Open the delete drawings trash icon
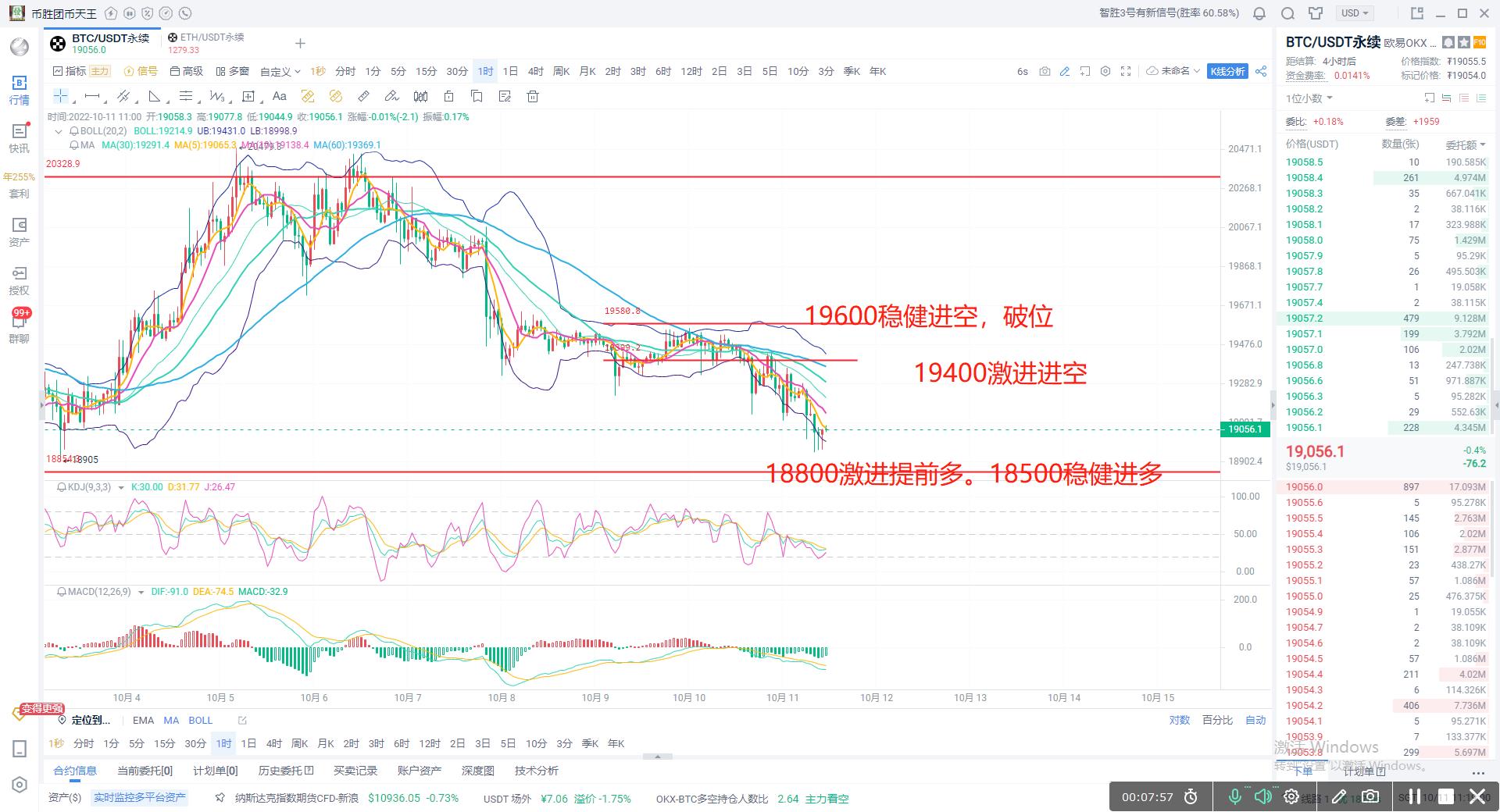 click(533, 96)
